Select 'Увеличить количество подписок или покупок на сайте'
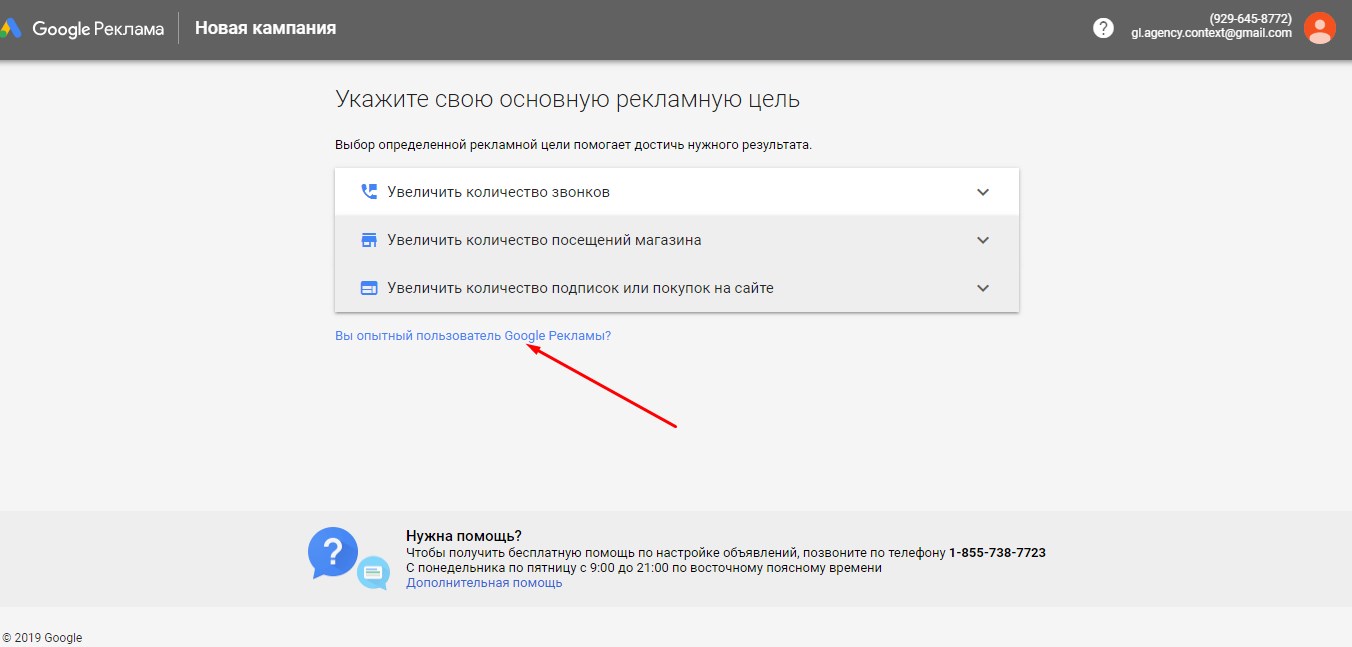Viewport: 1352px width, 647px height. coord(677,288)
